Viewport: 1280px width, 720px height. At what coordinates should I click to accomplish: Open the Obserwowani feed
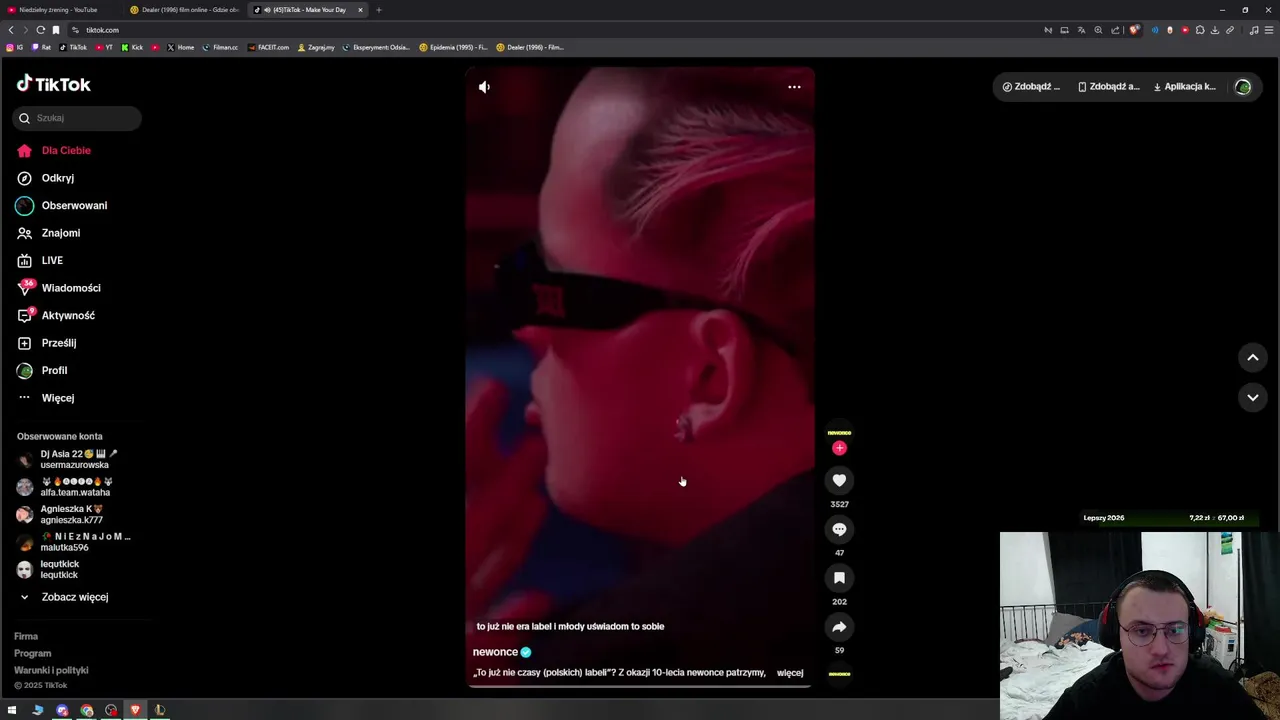click(73, 205)
